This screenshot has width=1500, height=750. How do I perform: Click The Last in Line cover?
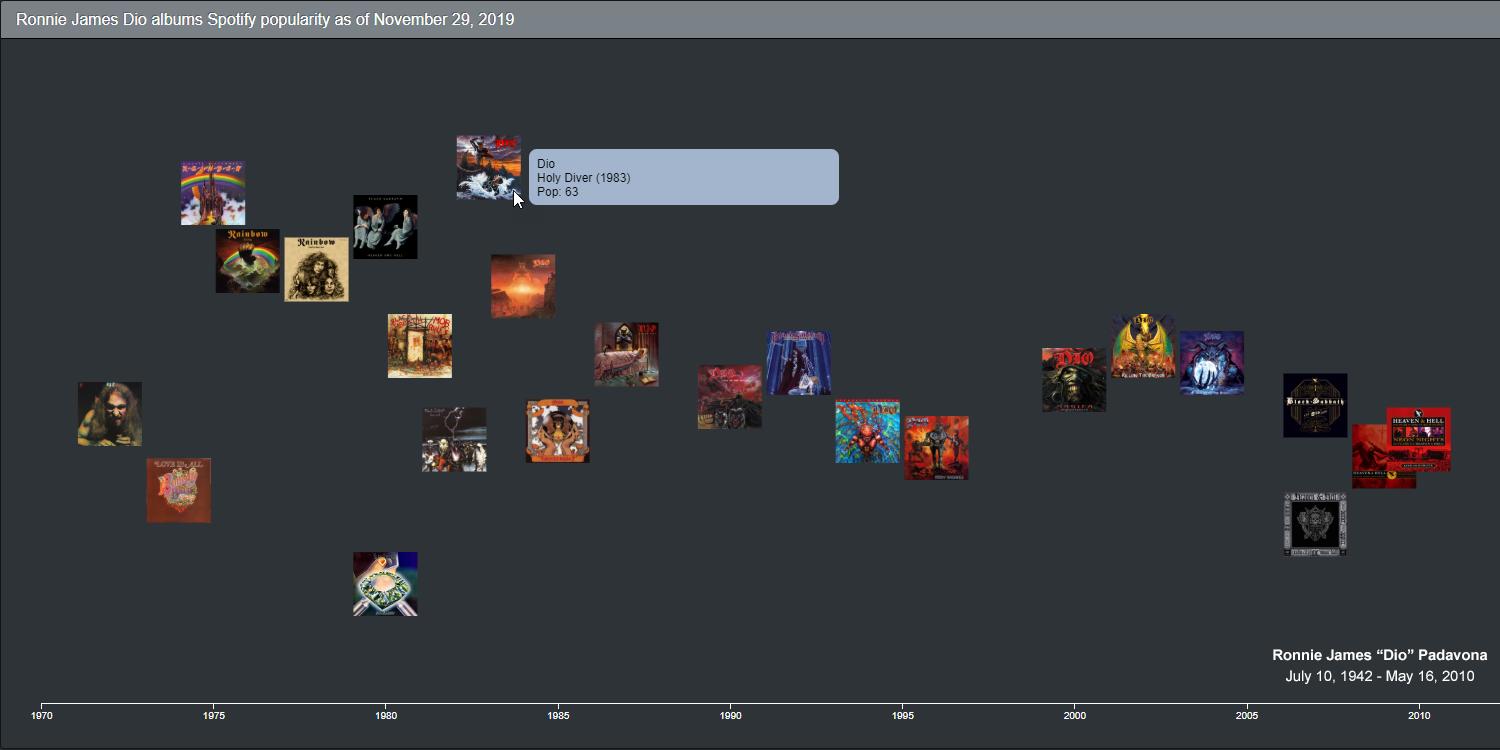click(523, 286)
